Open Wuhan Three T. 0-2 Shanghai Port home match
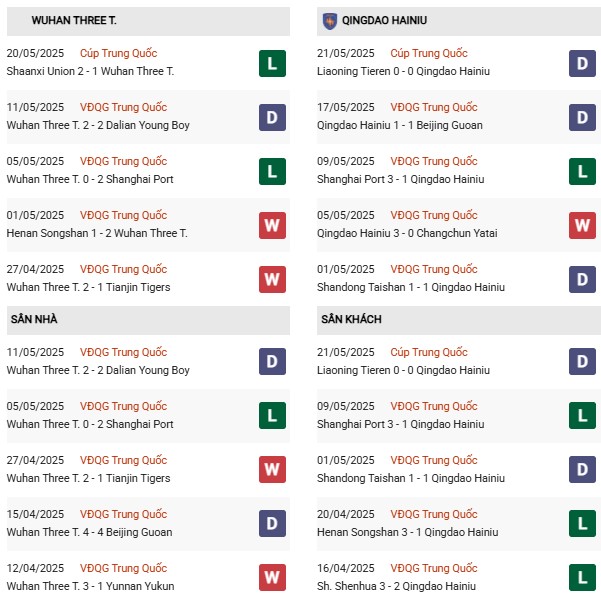Screen dimensions: 601x600 90,424
